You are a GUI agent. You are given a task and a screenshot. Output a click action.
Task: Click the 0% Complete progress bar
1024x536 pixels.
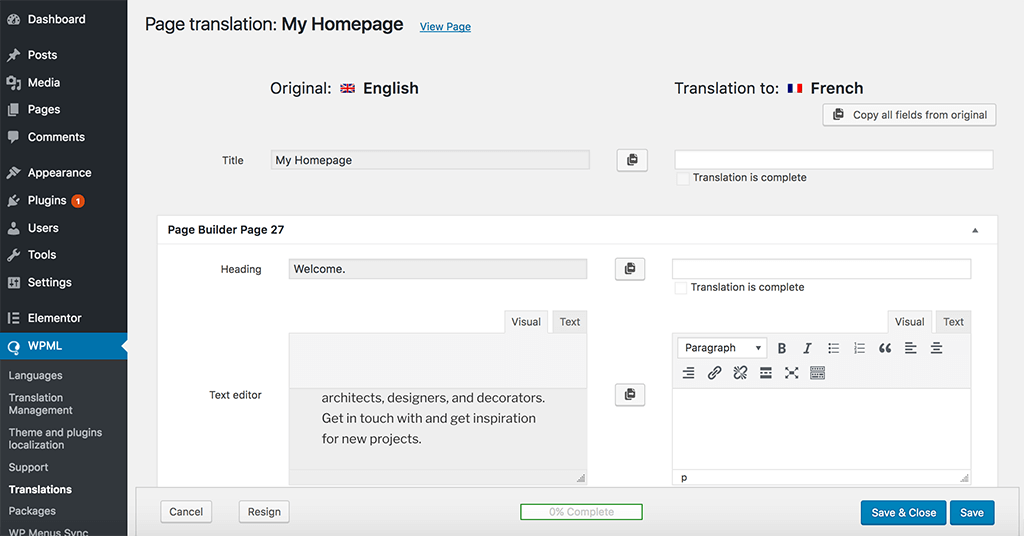pyautogui.click(x=581, y=512)
